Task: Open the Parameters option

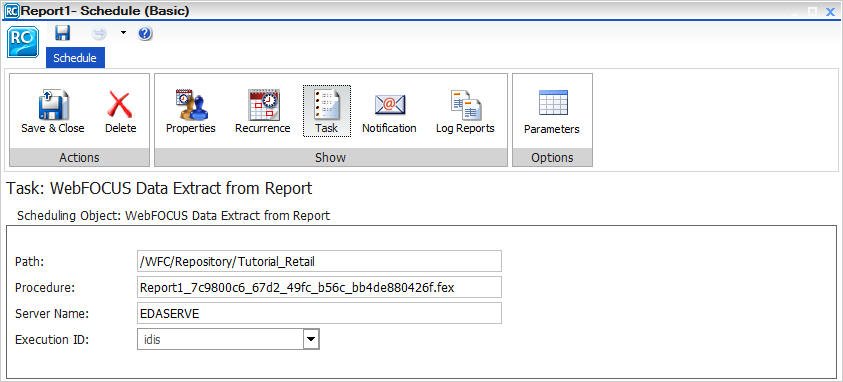Action: (x=552, y=112)
